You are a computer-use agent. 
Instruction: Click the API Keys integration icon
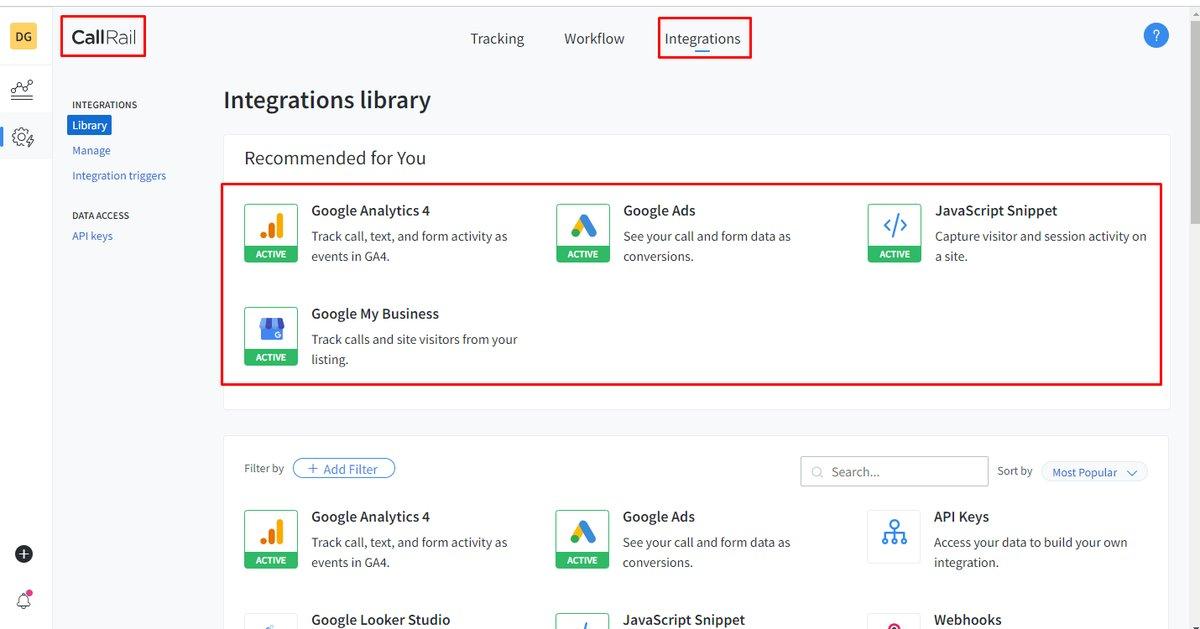coord(894,537)
